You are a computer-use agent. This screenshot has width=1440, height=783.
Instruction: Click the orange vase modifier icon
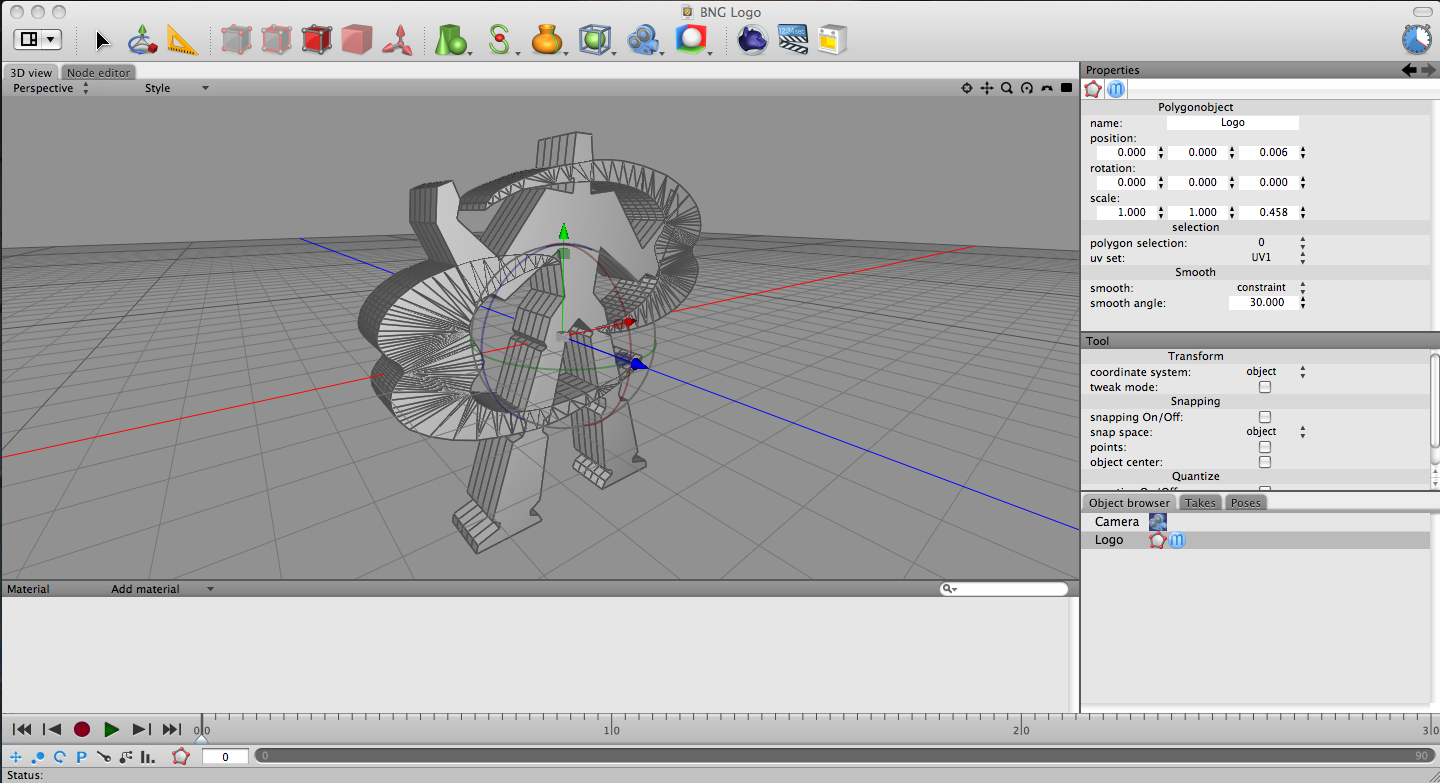click(x=546, y=41)
